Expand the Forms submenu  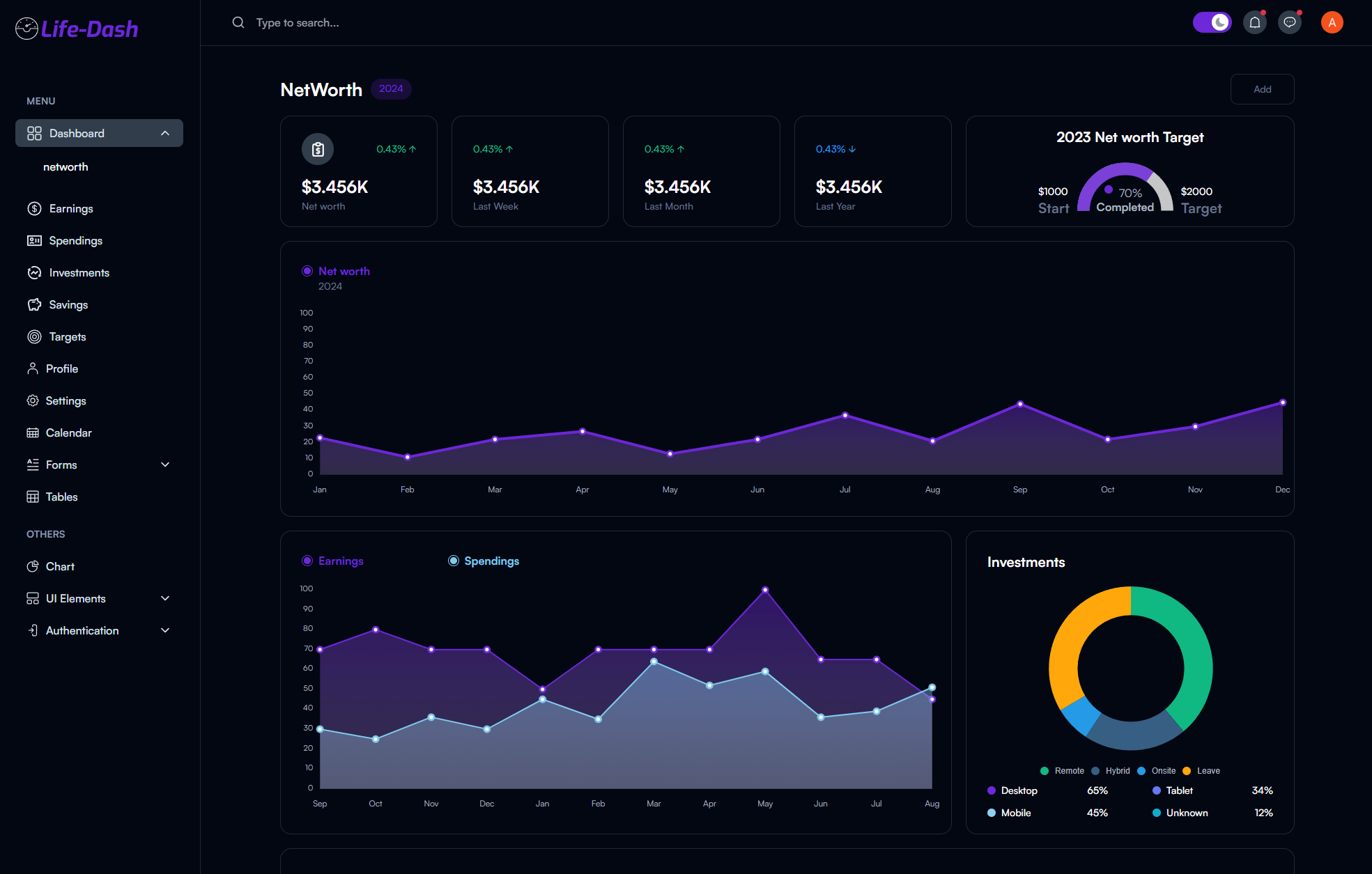[x=165, y=465]
